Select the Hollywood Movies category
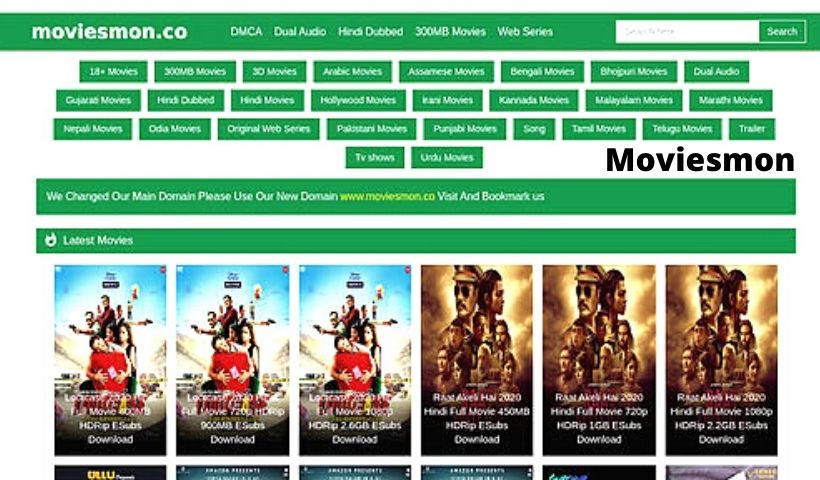This screenshot has height=480, width=820. tap(358, 100)
